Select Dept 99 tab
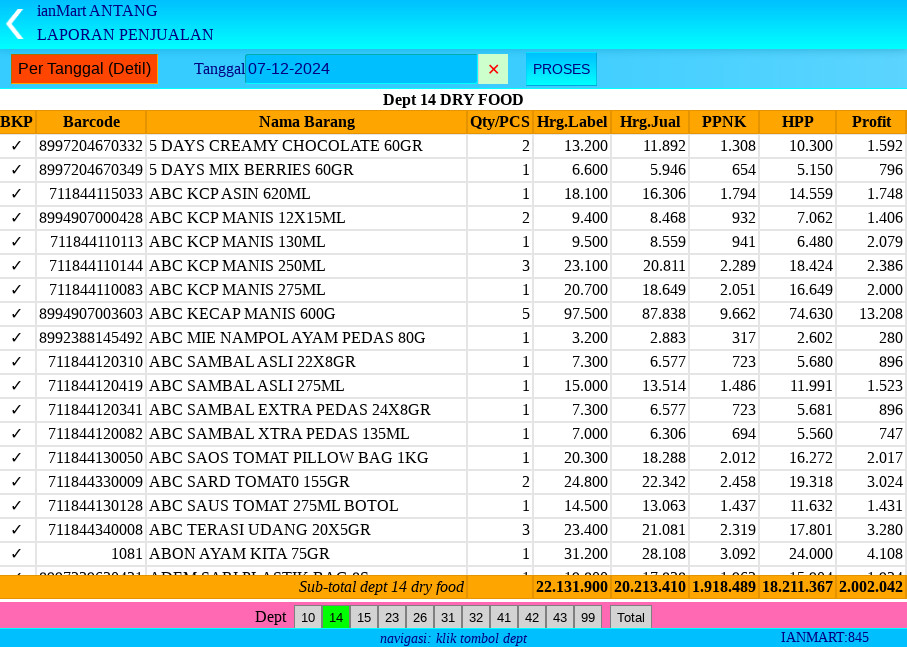Screen dimensions: 907x647 pos(588,618)
